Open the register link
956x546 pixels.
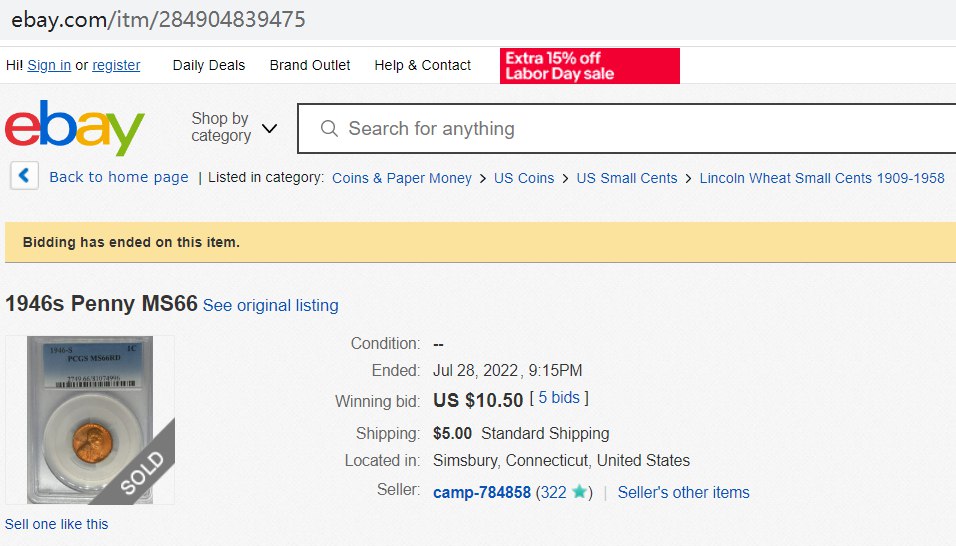click(116, 65)
